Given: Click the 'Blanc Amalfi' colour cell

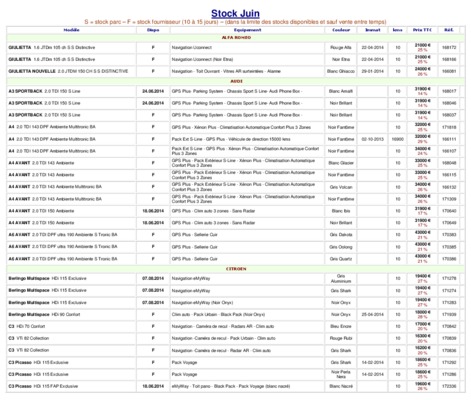Looking at the screenshot, I should tap(341, 91).
